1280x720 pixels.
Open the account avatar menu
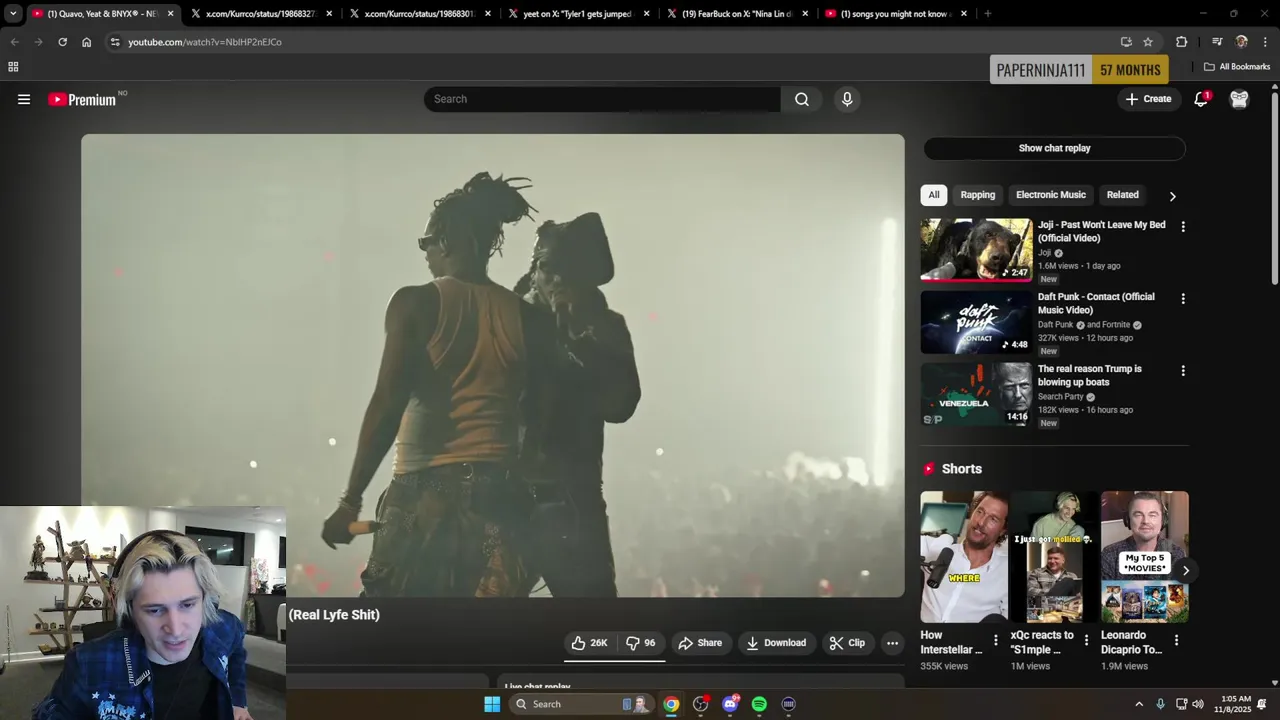pos(1239,99)
